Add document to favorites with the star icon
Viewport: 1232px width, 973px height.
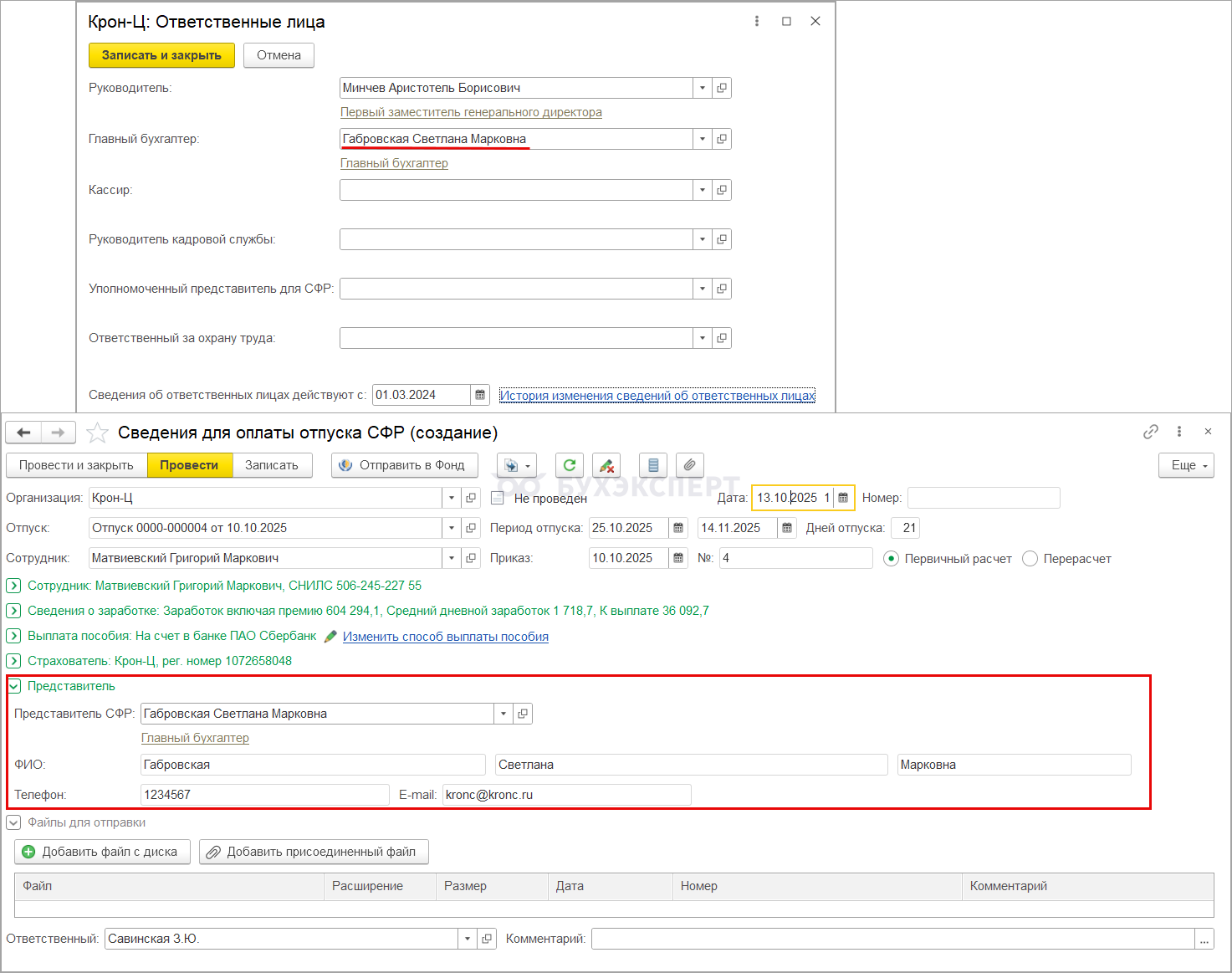(98, 433)
